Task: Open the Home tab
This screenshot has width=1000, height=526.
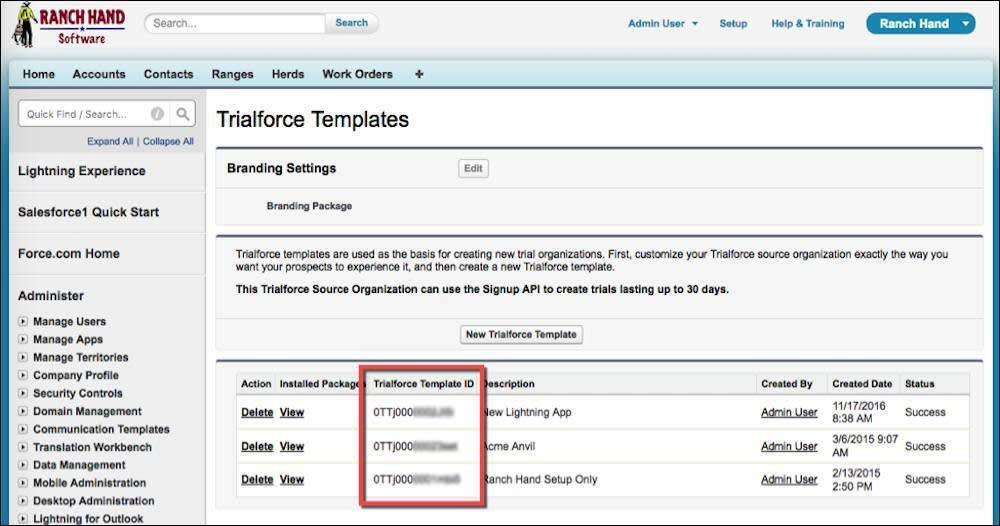Action: pyautogui.click(x=38, y=74)
